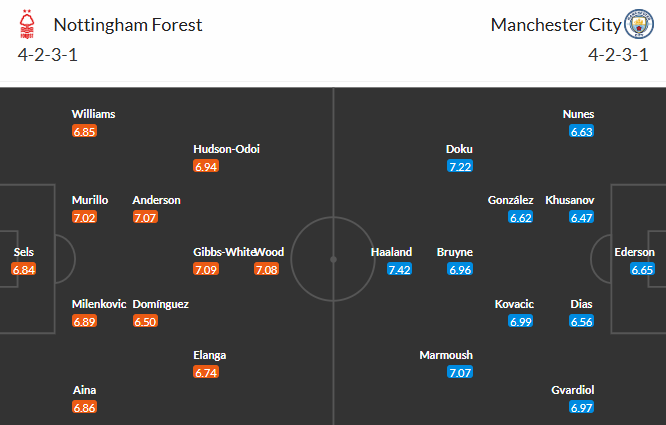Click Doku's 7.22 rating badge
This screenshot has height=425, width=666.
click(460, 166)
